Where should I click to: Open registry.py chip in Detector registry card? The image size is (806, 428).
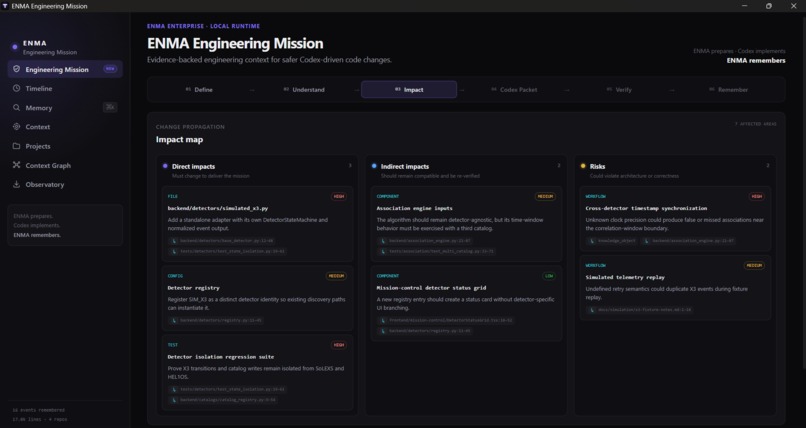point(216,320)
